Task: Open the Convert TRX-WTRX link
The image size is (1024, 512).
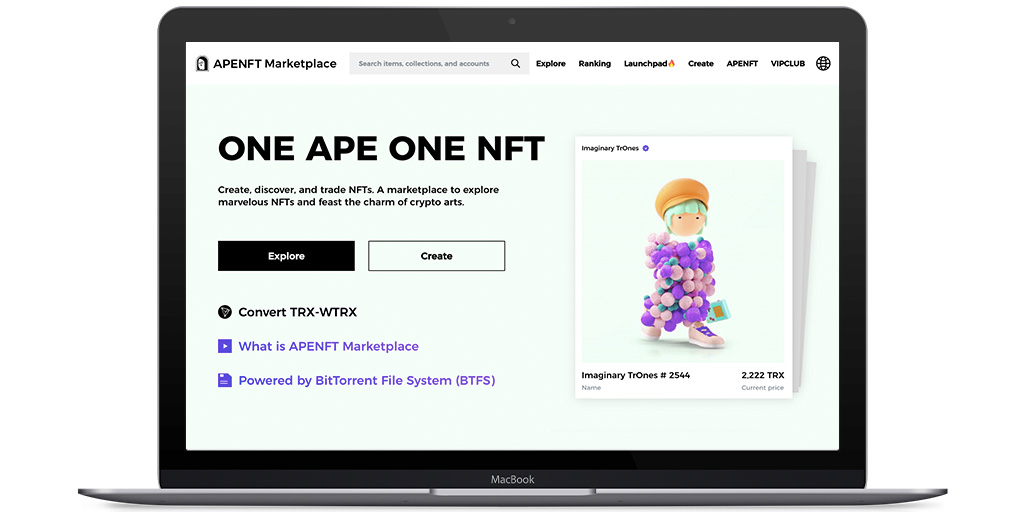Action: [x=297, y=312]
